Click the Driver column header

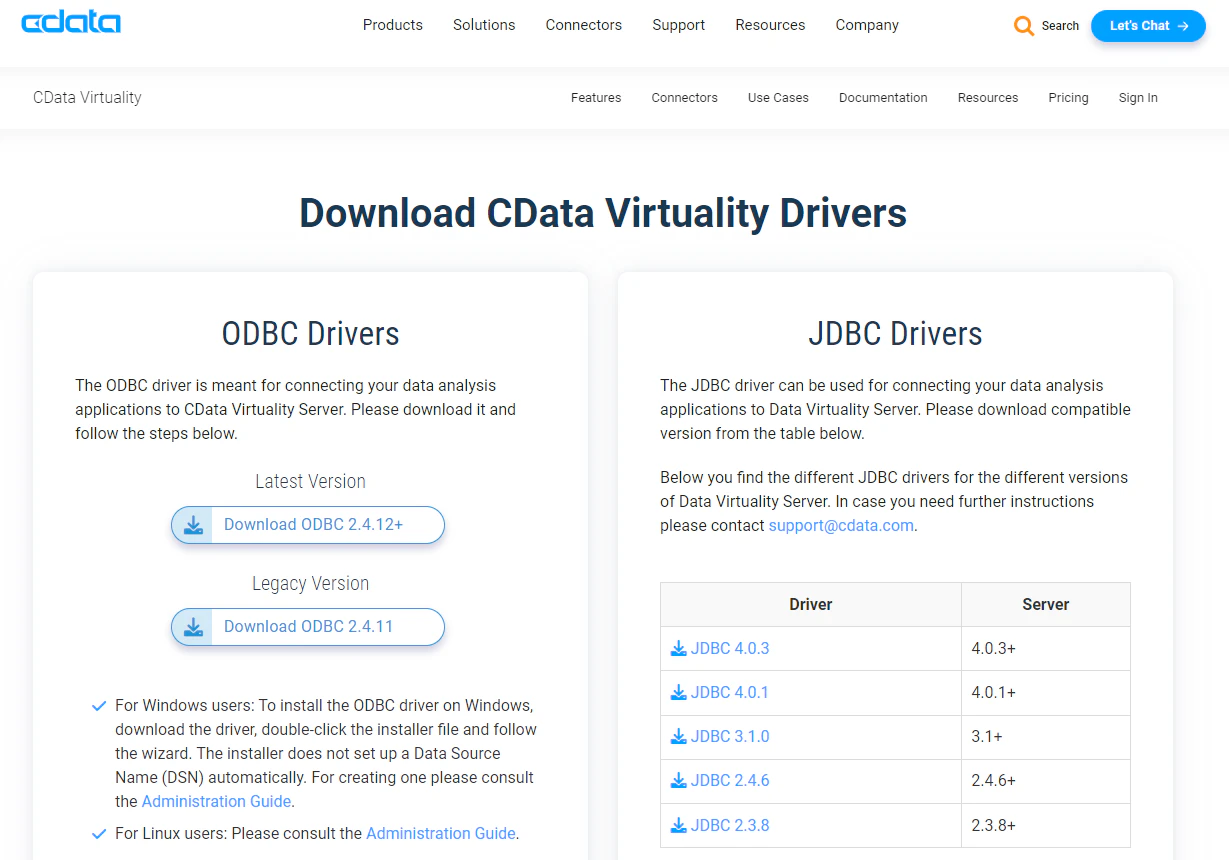point(811,604)
